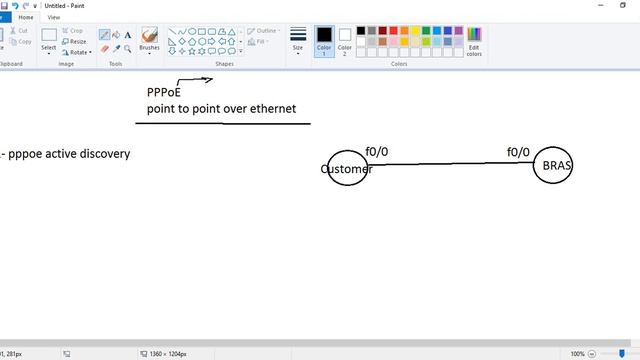Activate the Color 1 foreground selector
This screenshot has height=360, width=640.
[324, 41]
